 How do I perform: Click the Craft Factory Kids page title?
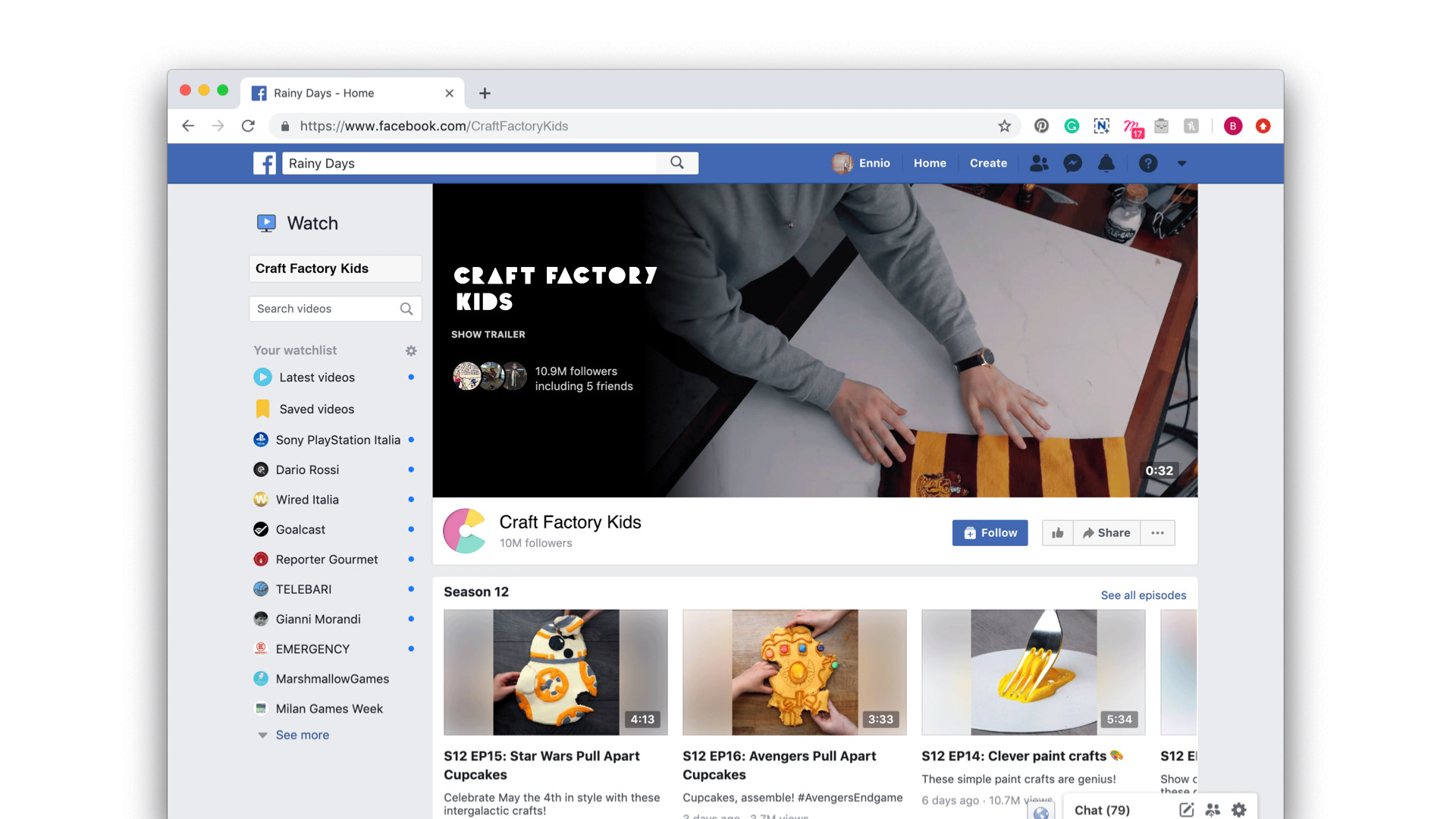tap(570, 522)
